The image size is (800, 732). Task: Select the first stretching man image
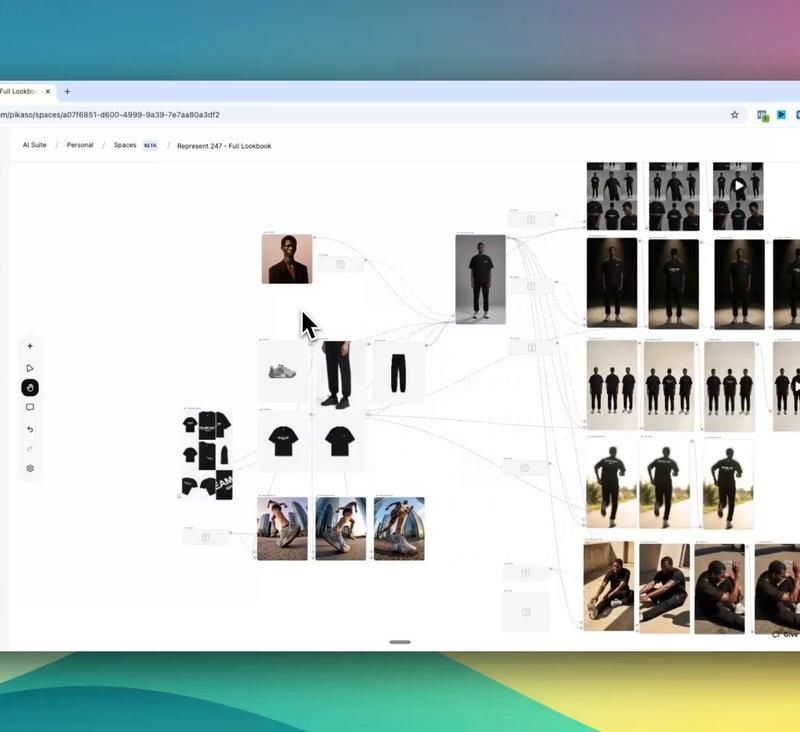click(609, 586)
